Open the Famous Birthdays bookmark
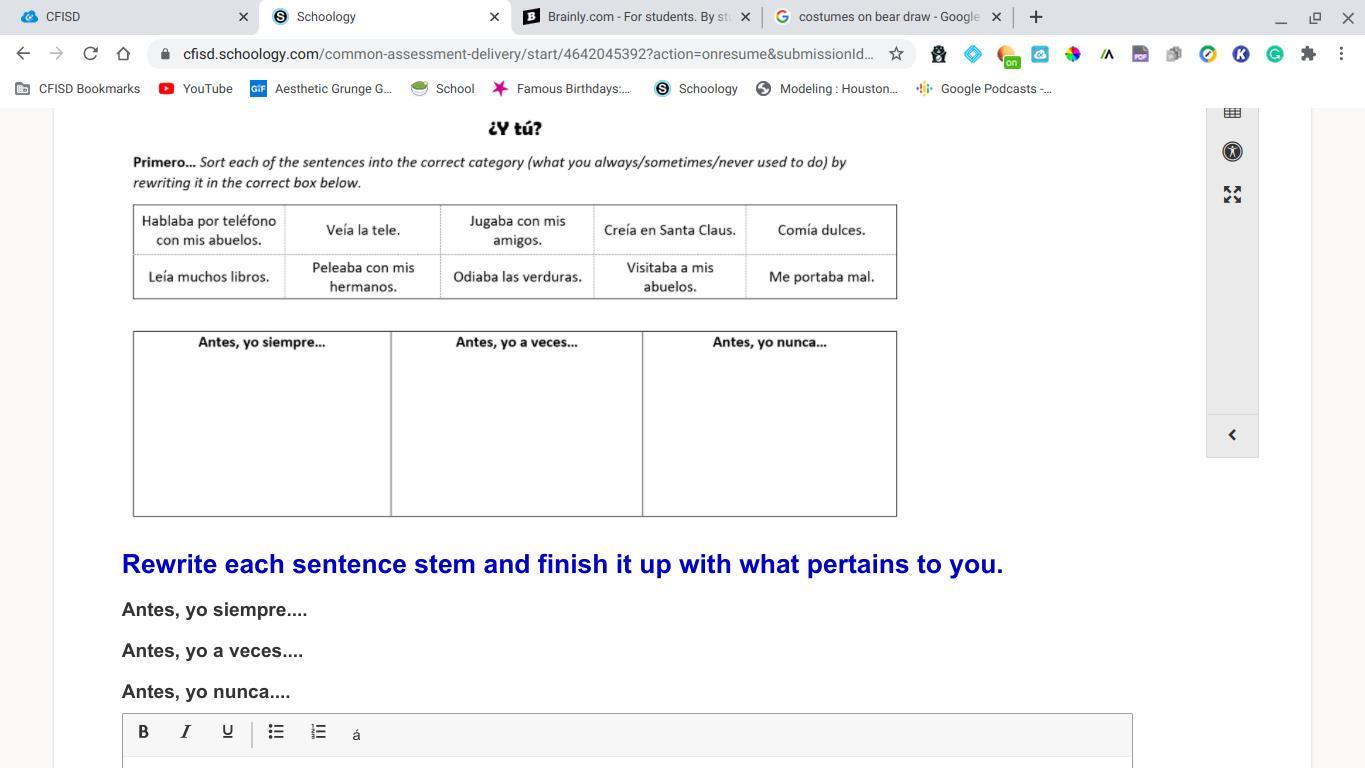Image resolution: width=1365 pixels, height=768 pixels. tap(561, 89)
